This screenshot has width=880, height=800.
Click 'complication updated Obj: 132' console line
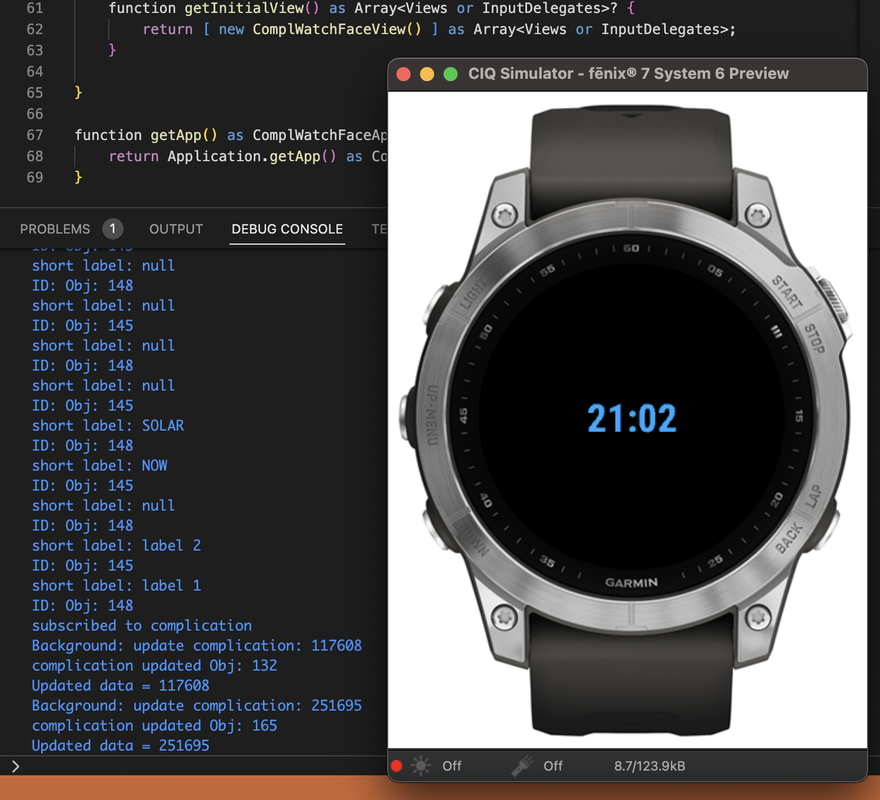154,665
